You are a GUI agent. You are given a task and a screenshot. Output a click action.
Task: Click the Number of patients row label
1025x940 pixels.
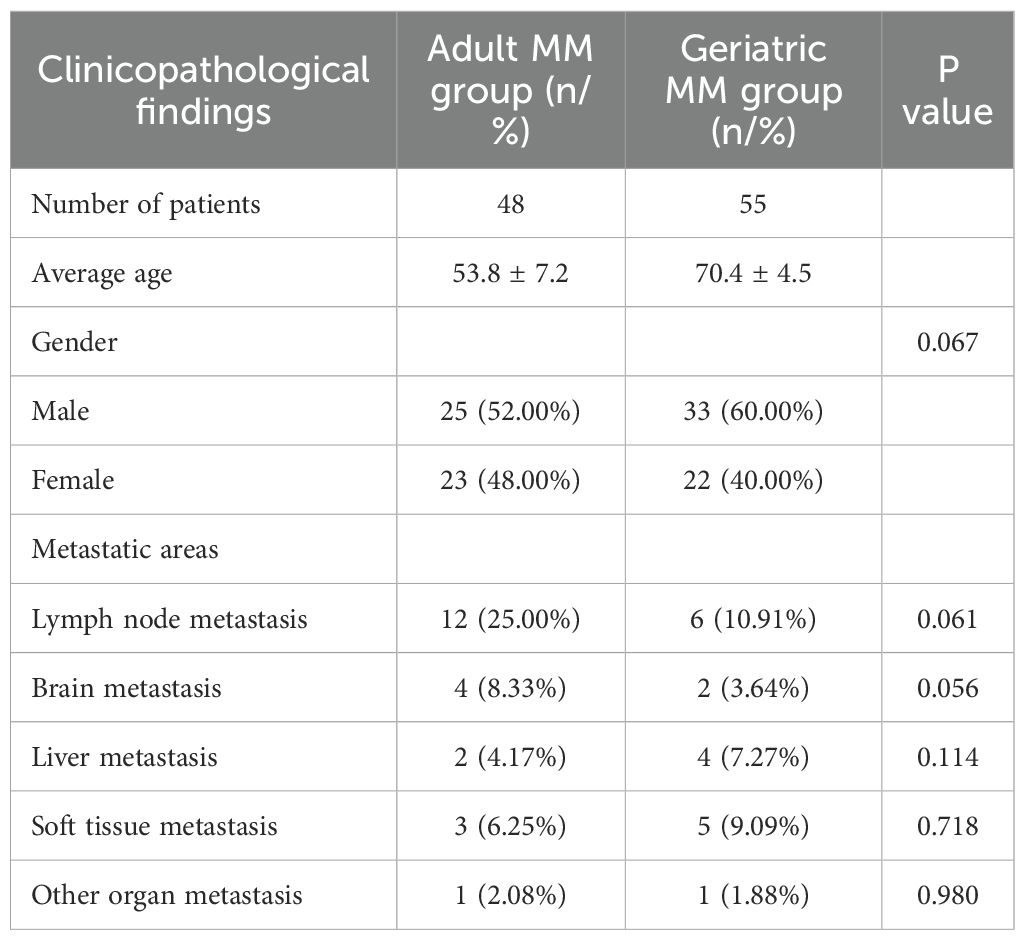point(146,204)
